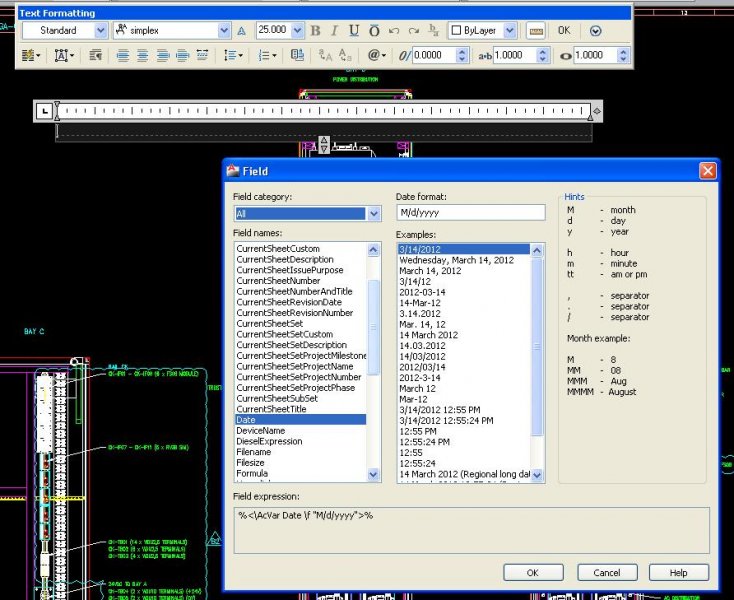The image size is (734, 600).
Task: Select DeviceName in Field names list
Action: click(260, 431)
